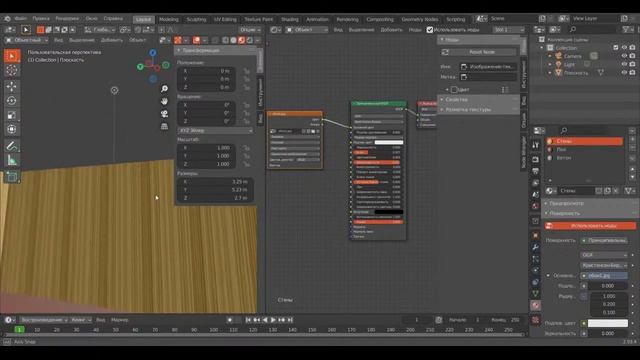Click the Subsurface Color white swatch in properties
Screen dimensions: 640x360
tap(608, 323)
